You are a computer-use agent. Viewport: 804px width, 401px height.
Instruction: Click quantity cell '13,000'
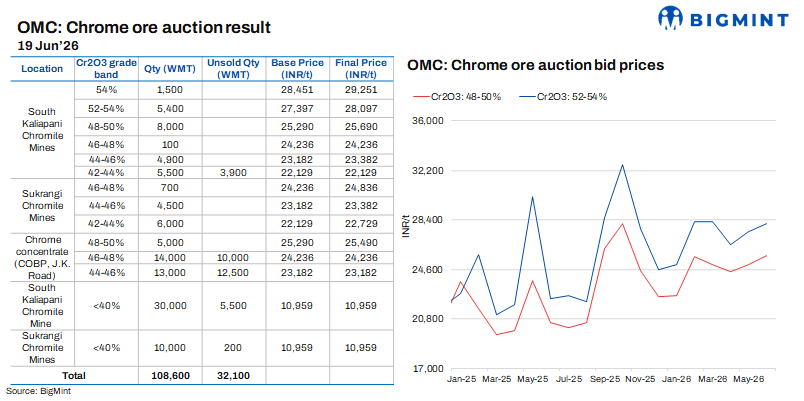170,273
